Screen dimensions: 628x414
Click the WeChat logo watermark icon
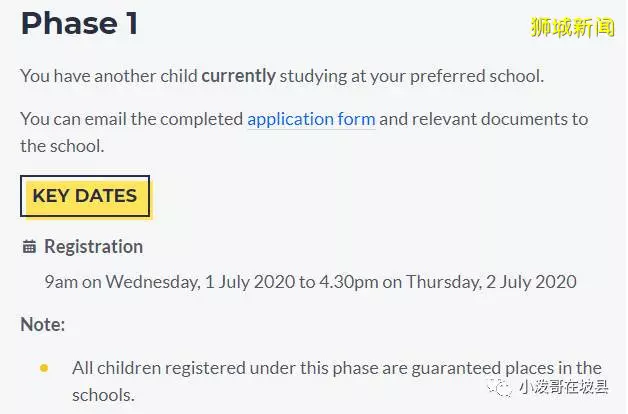pyautogui.click(x=499, y=387)
